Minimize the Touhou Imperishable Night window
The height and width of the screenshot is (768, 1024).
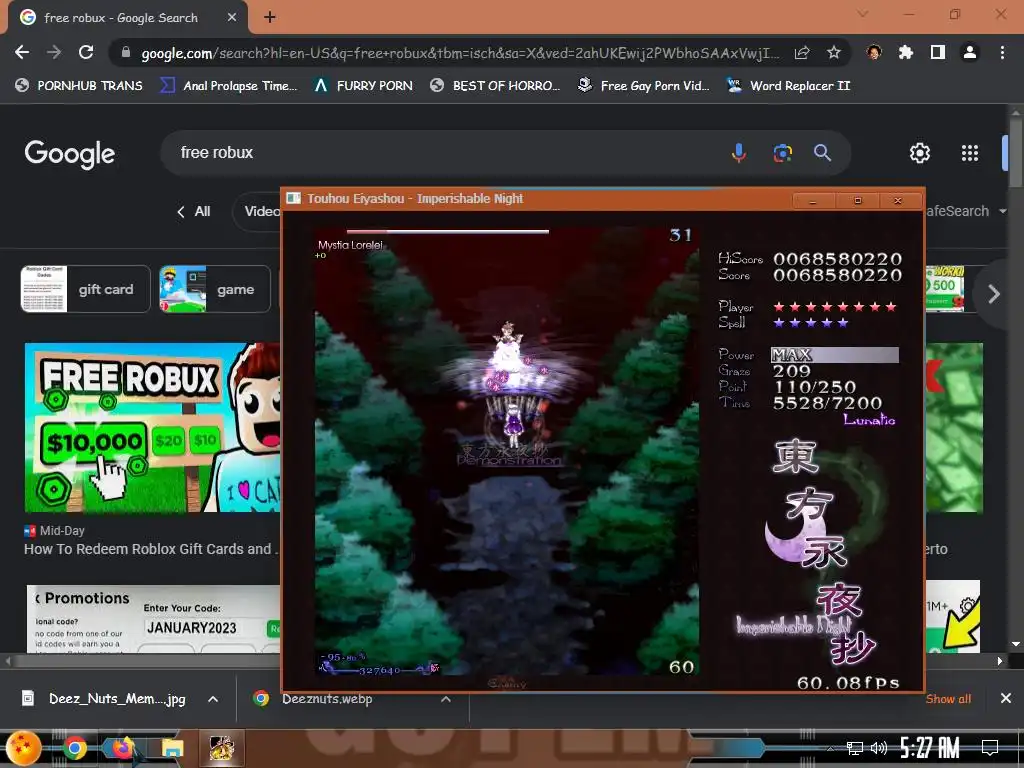click(x=813, y=200)
